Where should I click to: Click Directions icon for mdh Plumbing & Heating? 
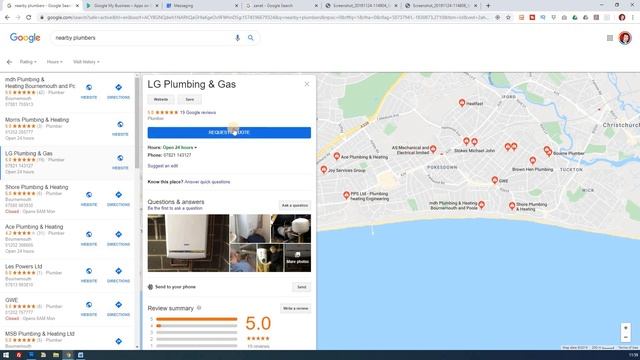click(118, 87)
